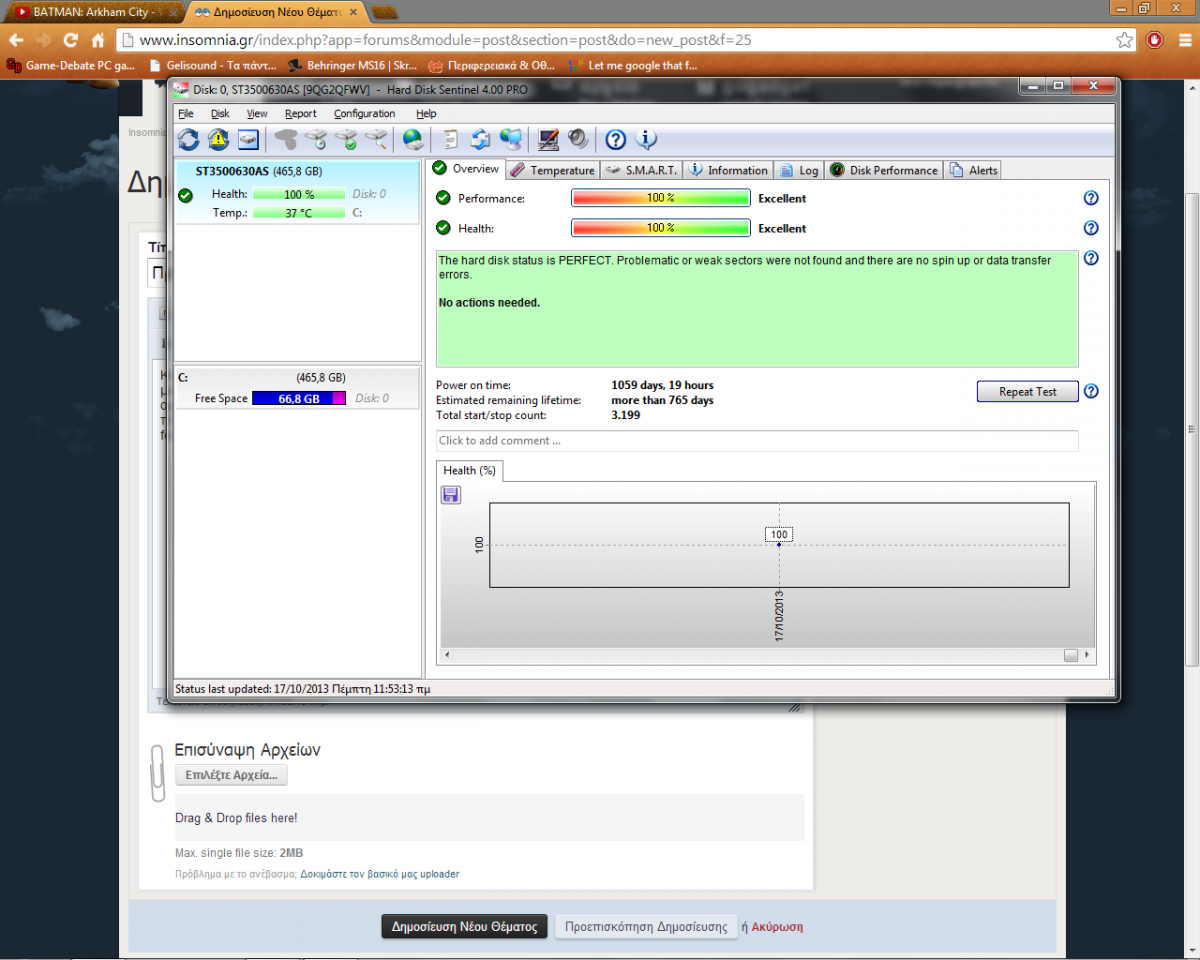Screen dimensions: 1200x960
Task: Switch to the S.M.A.R.T. tab
Action: [x=641, y=170]
